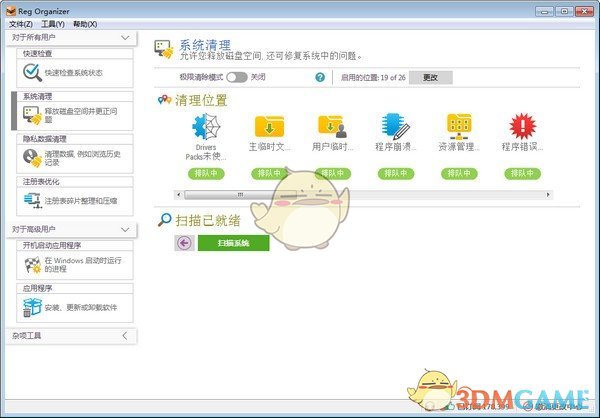This screenshot has width=600, height=418.
Task: Open 安装、更新或卸载软件 box icon
Action: (x=32, y=307)
